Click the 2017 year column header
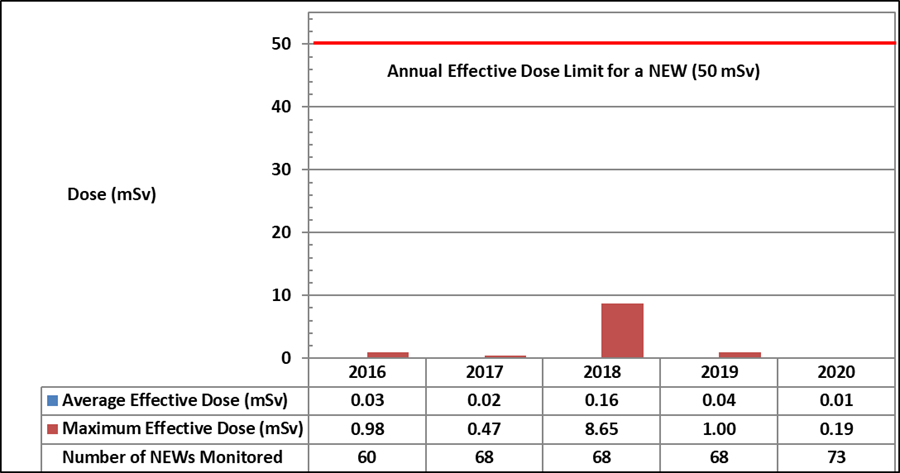This screenshot has width=900, height=473. [x=484, y=371]
